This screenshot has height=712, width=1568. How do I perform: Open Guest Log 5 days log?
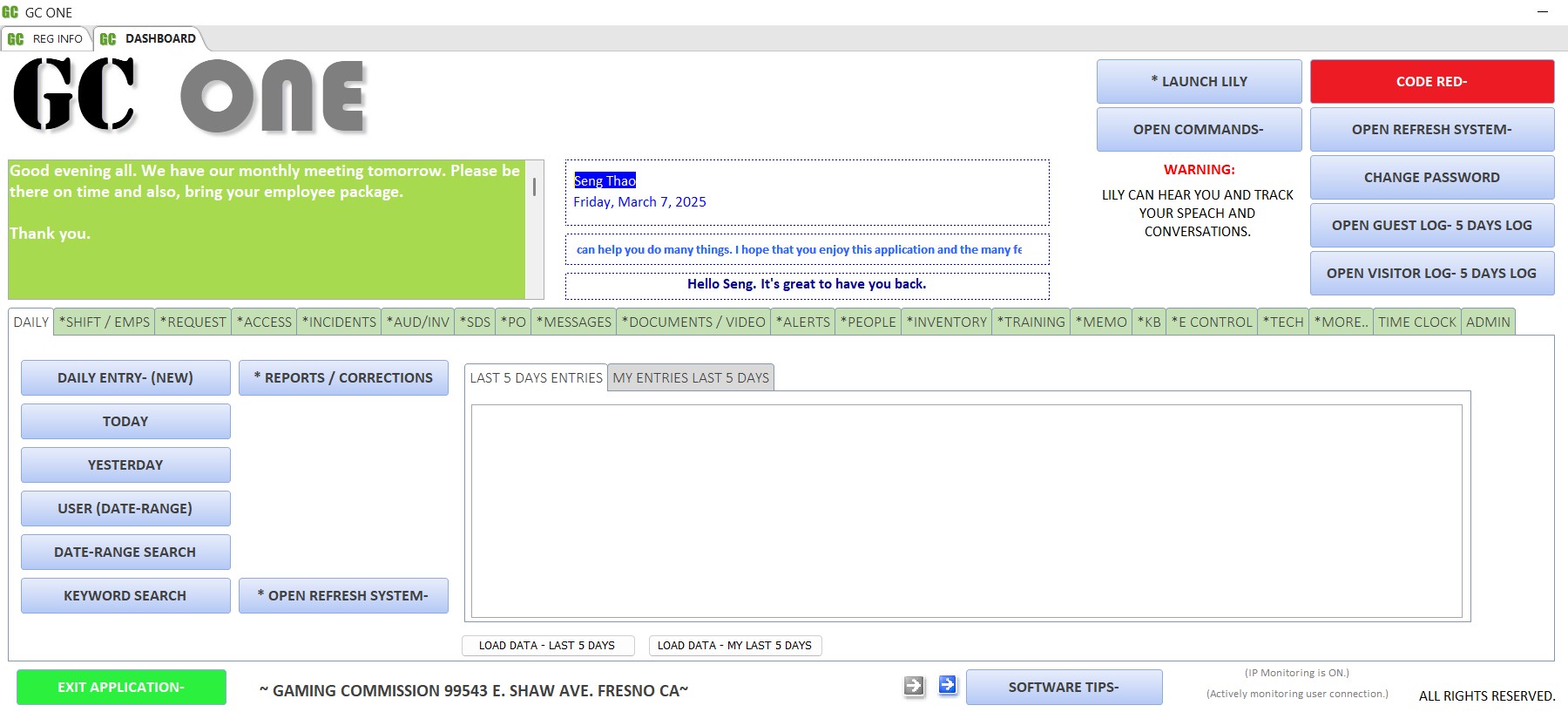1431,226
